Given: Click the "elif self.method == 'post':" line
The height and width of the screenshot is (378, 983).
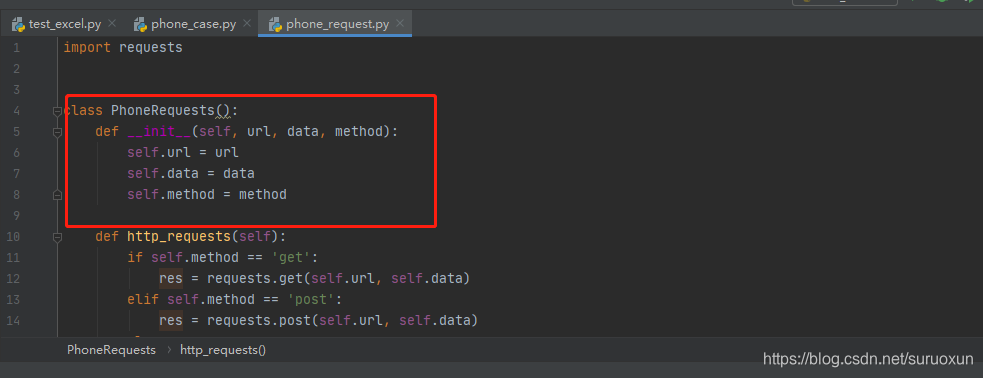Looking at the screenshot, I should 235,300.
